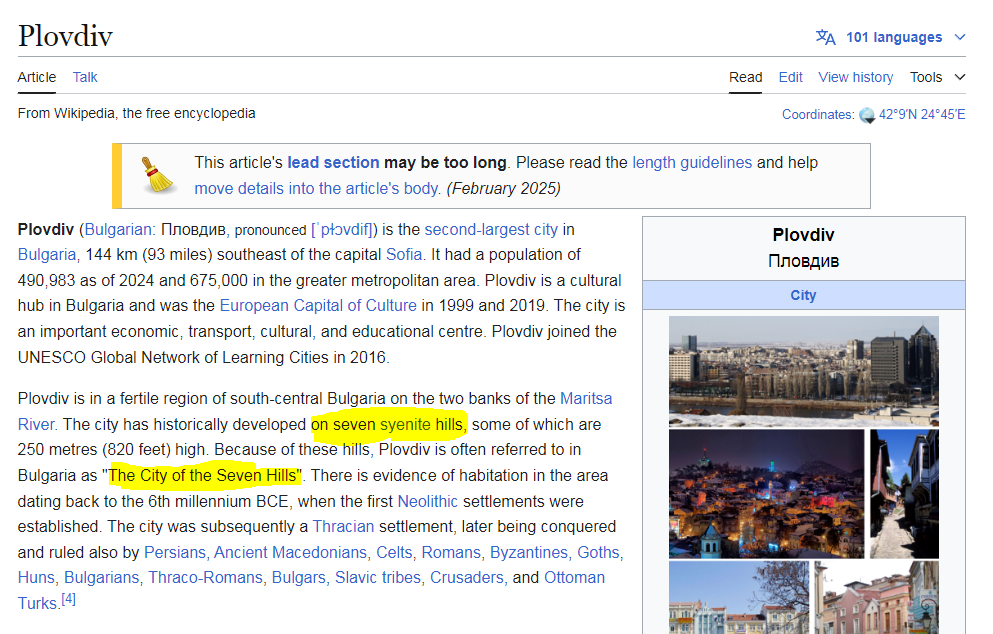Click the language translation icon
The height and width of the screenshot is (634, 993).
tap(825, 37)
